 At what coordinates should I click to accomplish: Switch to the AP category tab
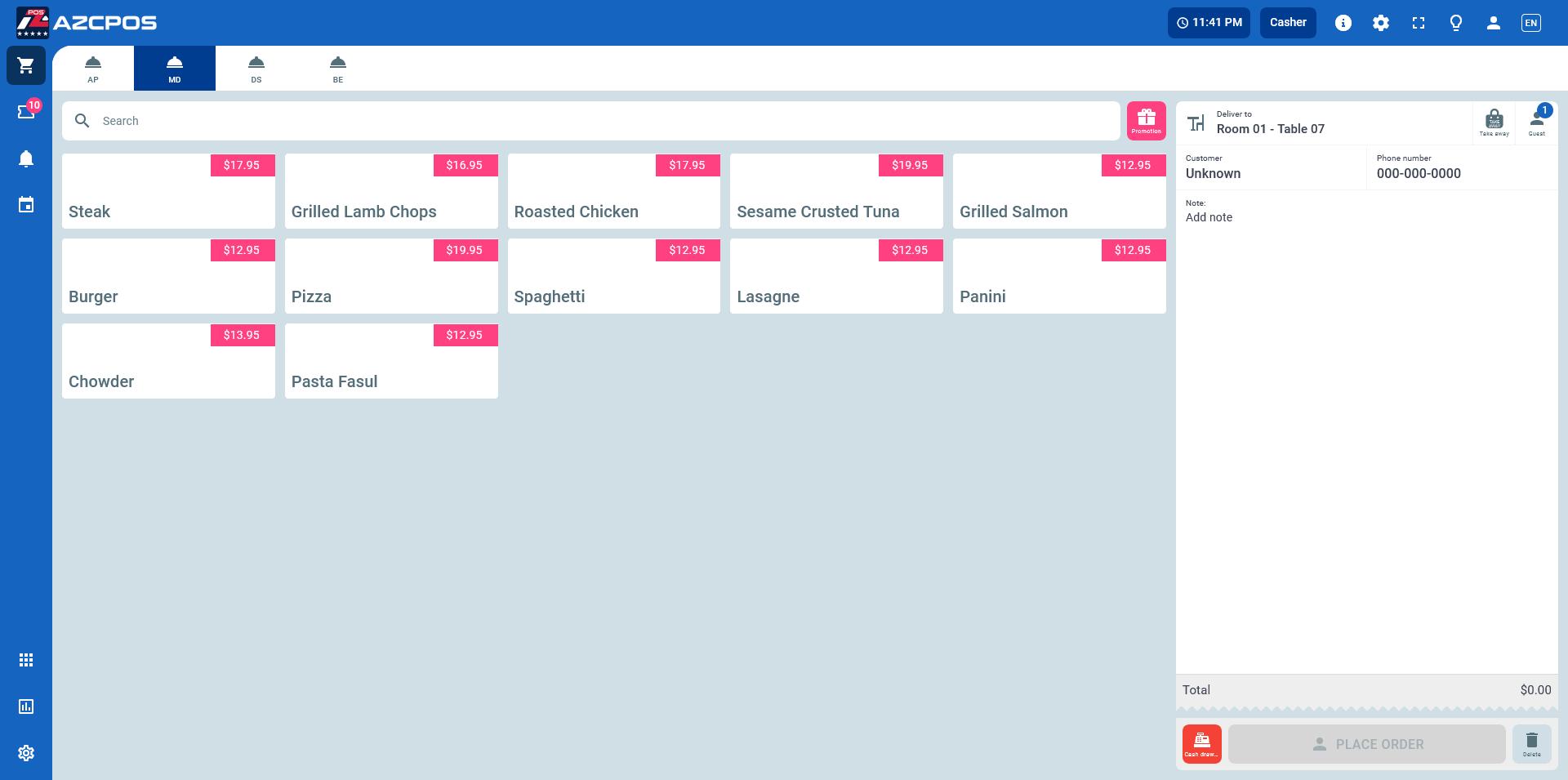93,69
